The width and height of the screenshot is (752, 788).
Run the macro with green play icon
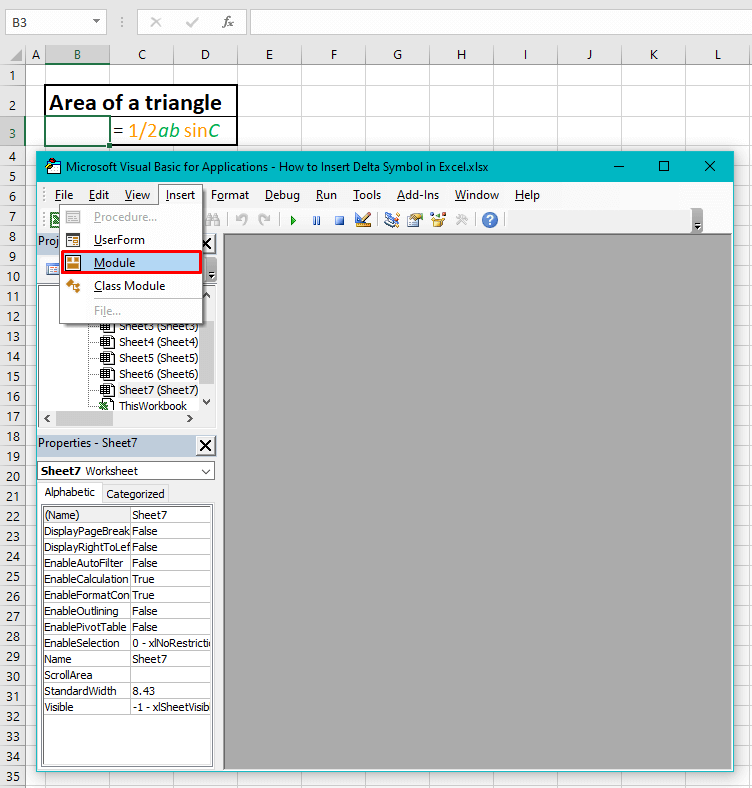[293, 220]
